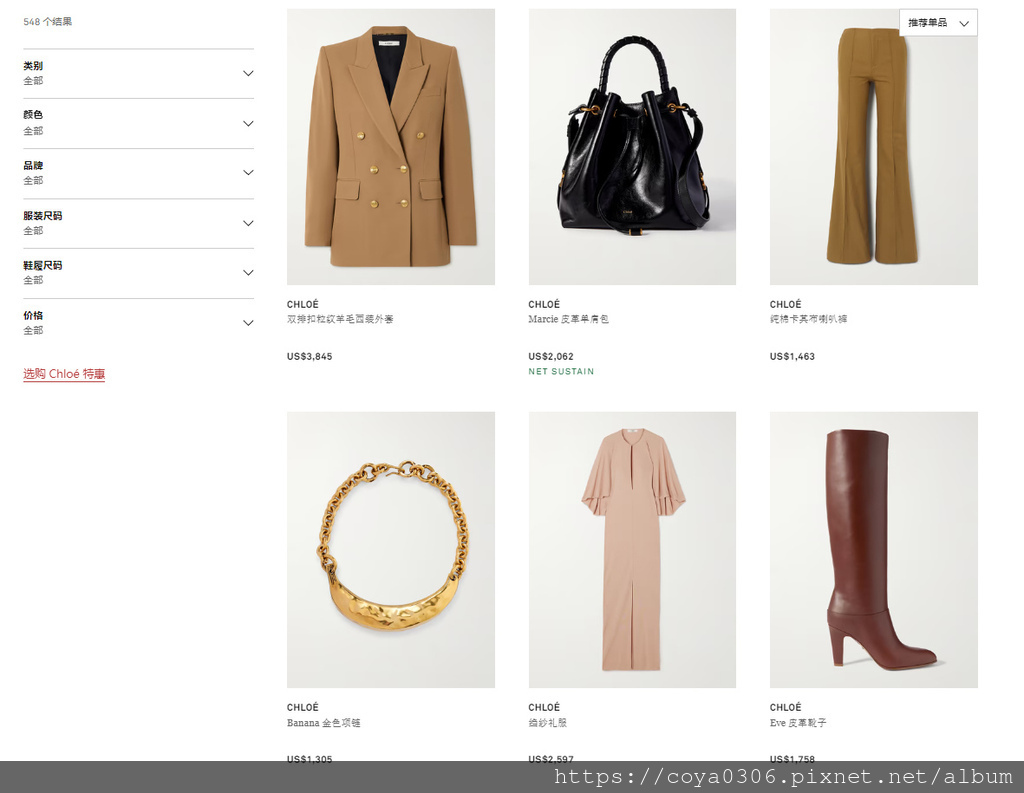Open the pink crepe gown image
This screenshot has height=793, width=1024.
click(632, 549)
